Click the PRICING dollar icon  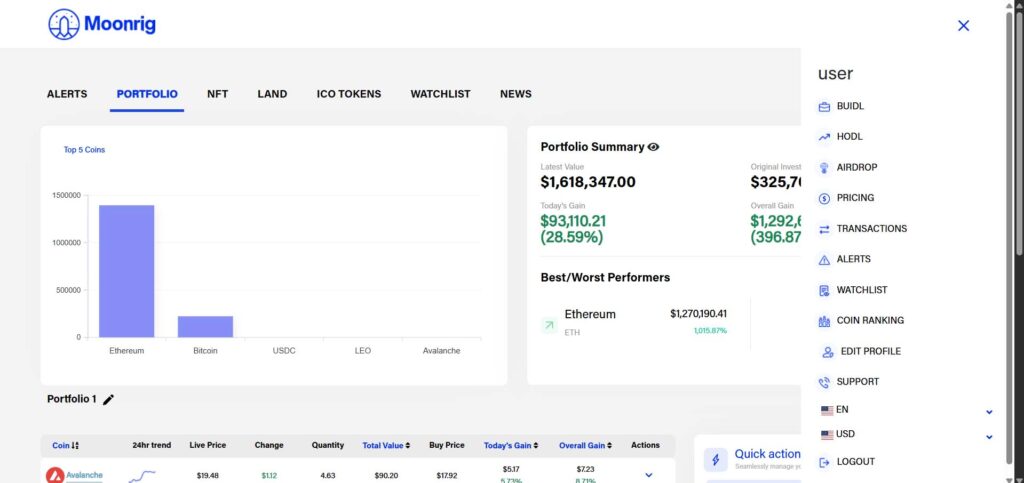click(x=824, y=198)
